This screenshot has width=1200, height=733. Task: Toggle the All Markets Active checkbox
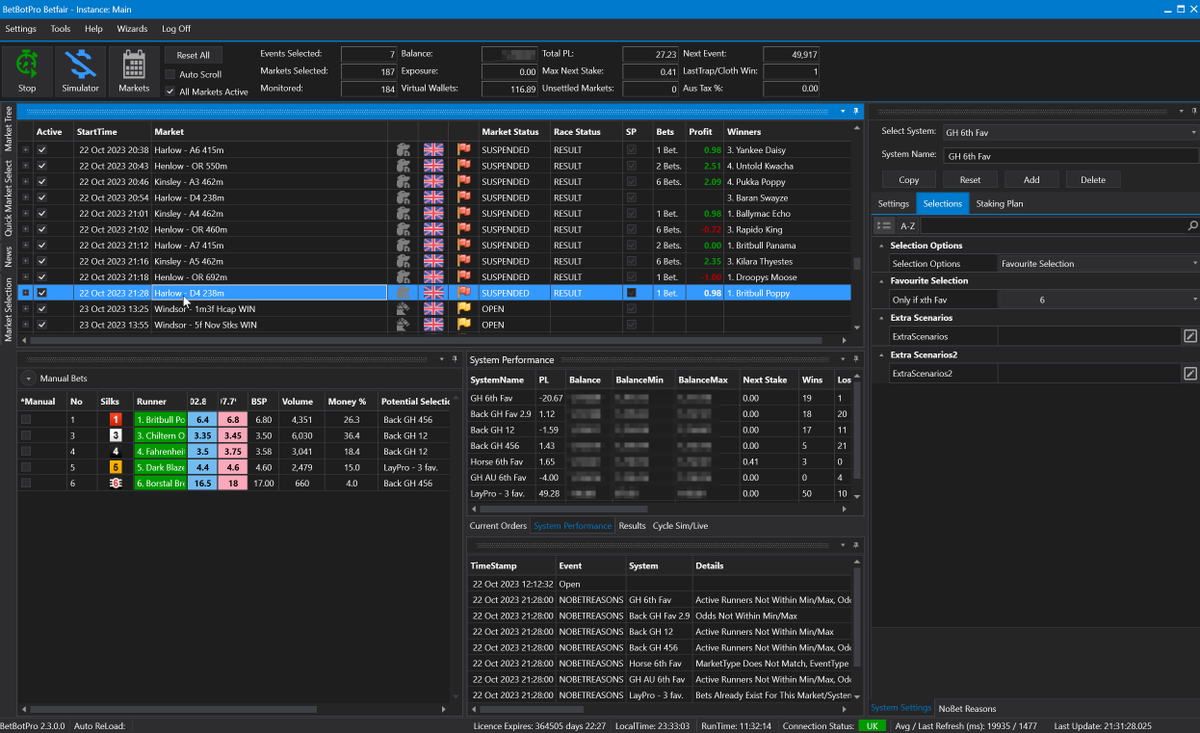(x=170, y=92)
